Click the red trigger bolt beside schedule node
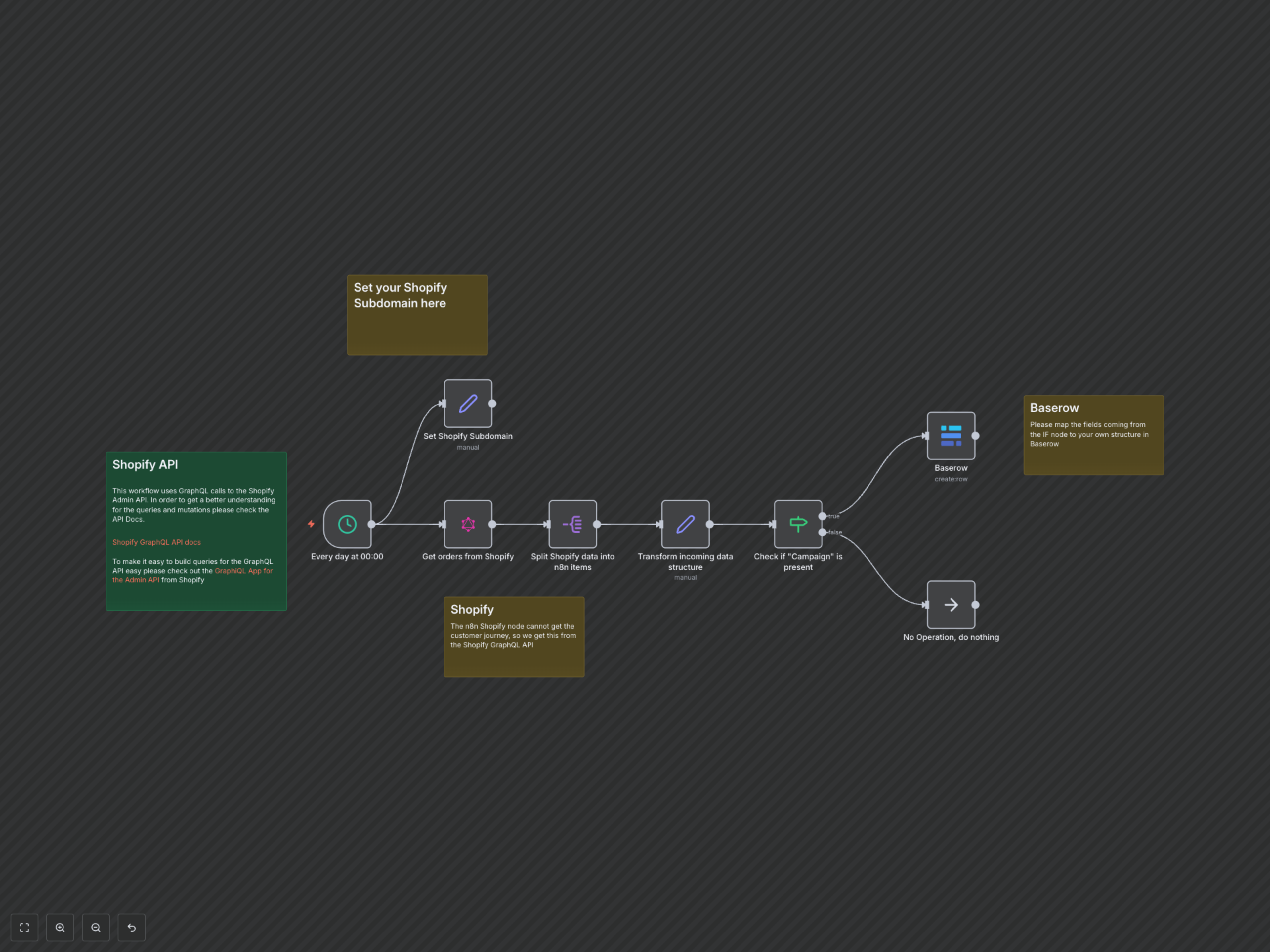 (311, 524)
